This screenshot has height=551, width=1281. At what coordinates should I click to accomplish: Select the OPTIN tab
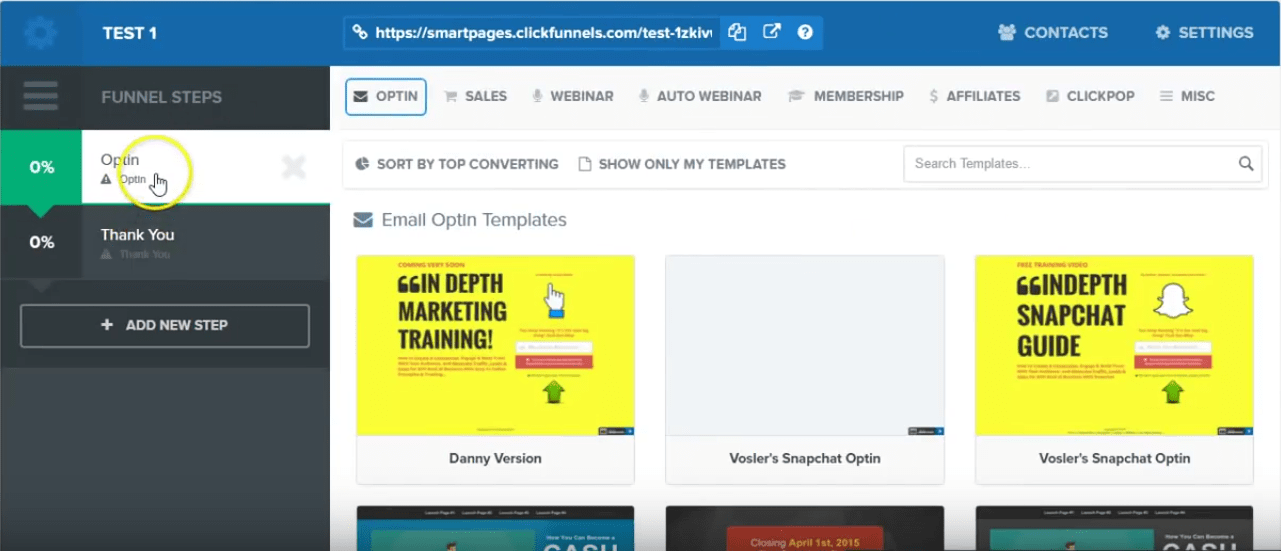click(x=386, y=97)
